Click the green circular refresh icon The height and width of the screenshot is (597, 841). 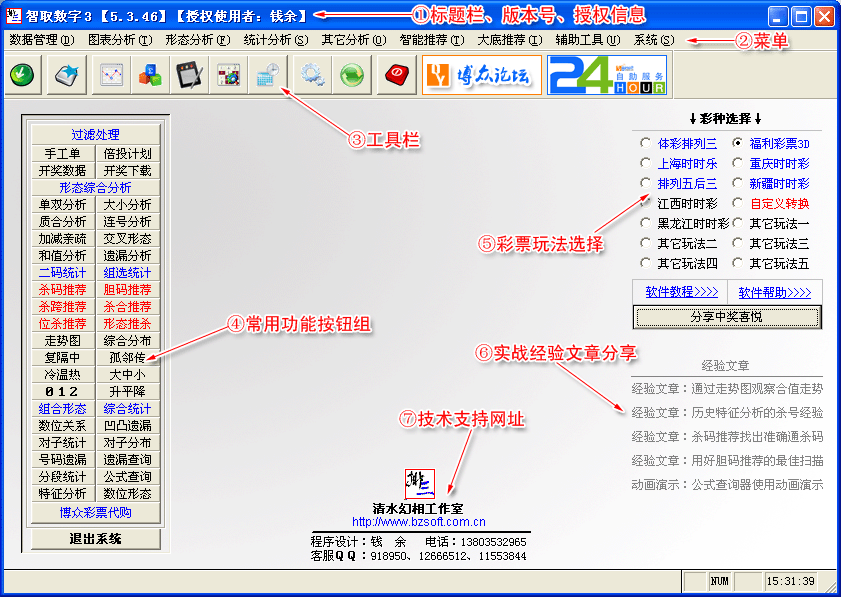(x=352, y=75)
